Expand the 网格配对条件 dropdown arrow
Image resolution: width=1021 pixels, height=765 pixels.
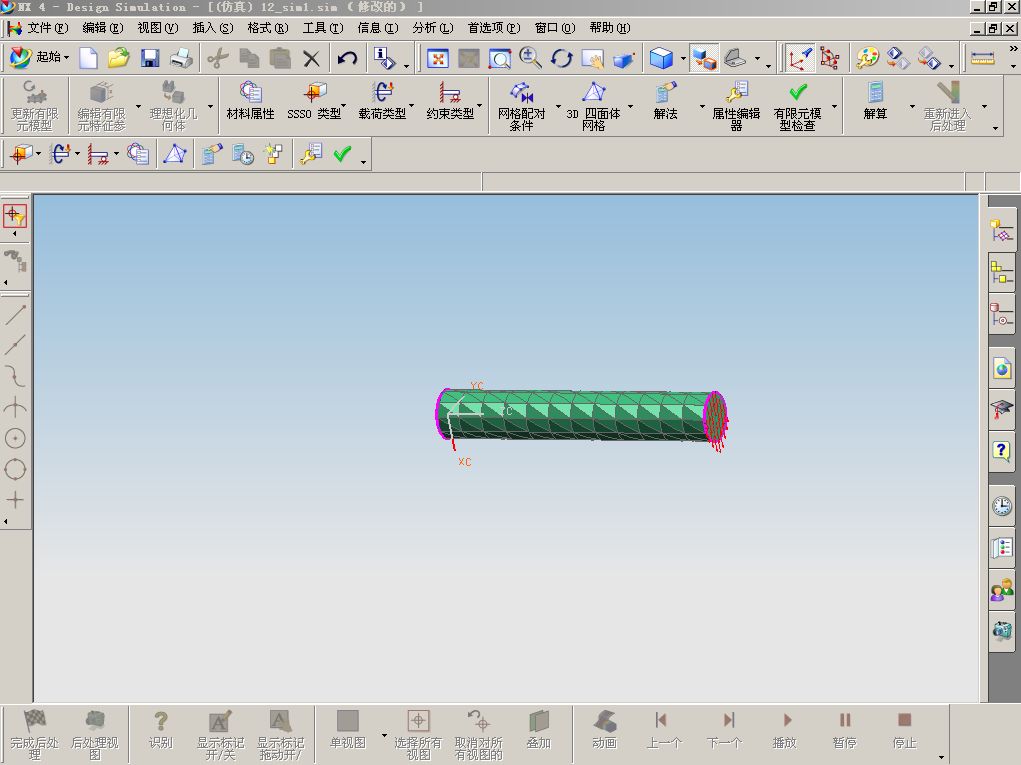click(558, 106)
